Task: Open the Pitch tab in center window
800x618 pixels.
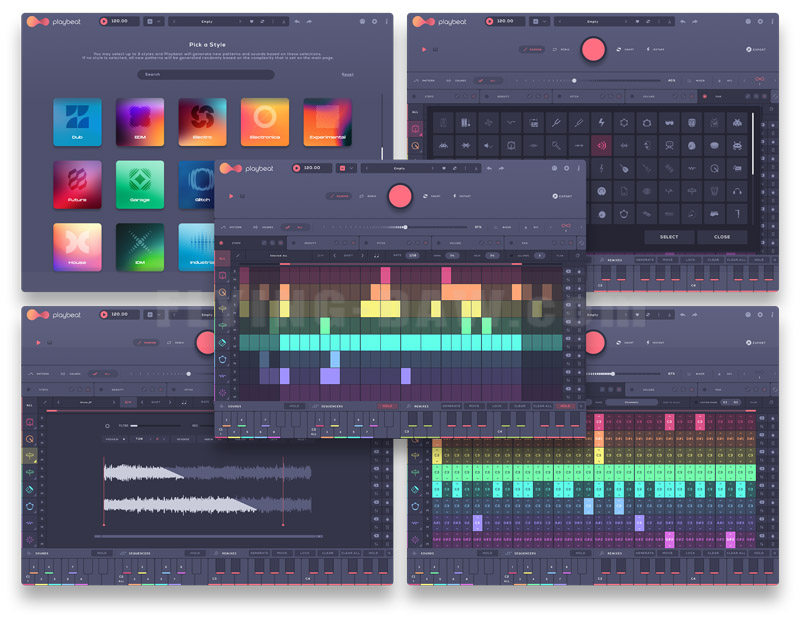Action: coord(394,243)
